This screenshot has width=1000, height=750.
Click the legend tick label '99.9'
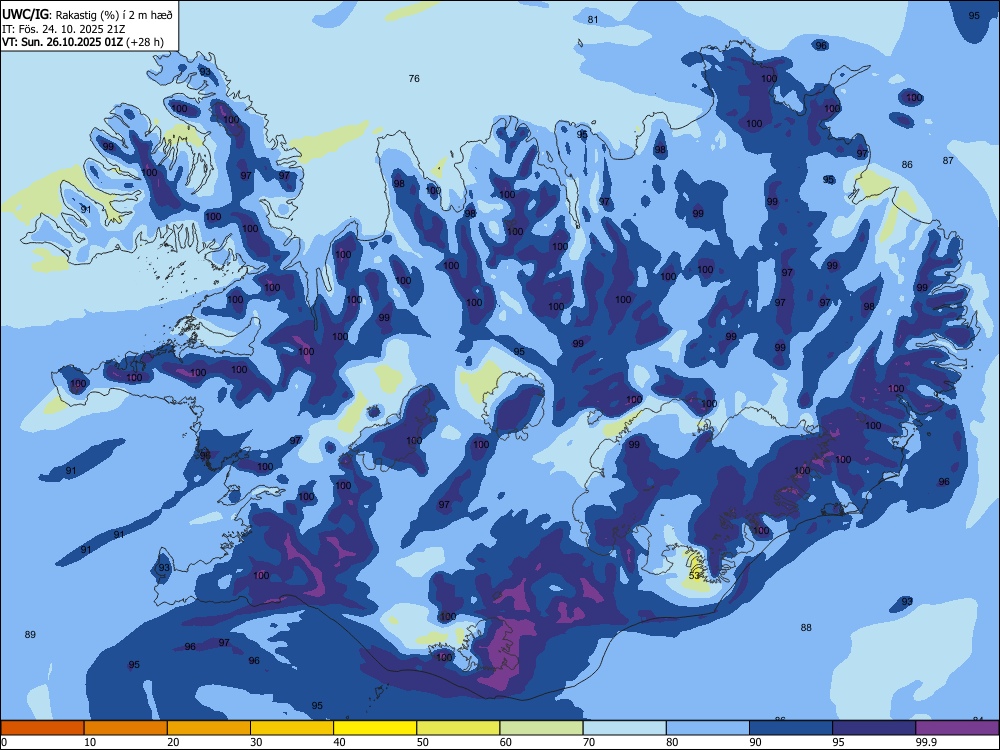pos(926,742)
